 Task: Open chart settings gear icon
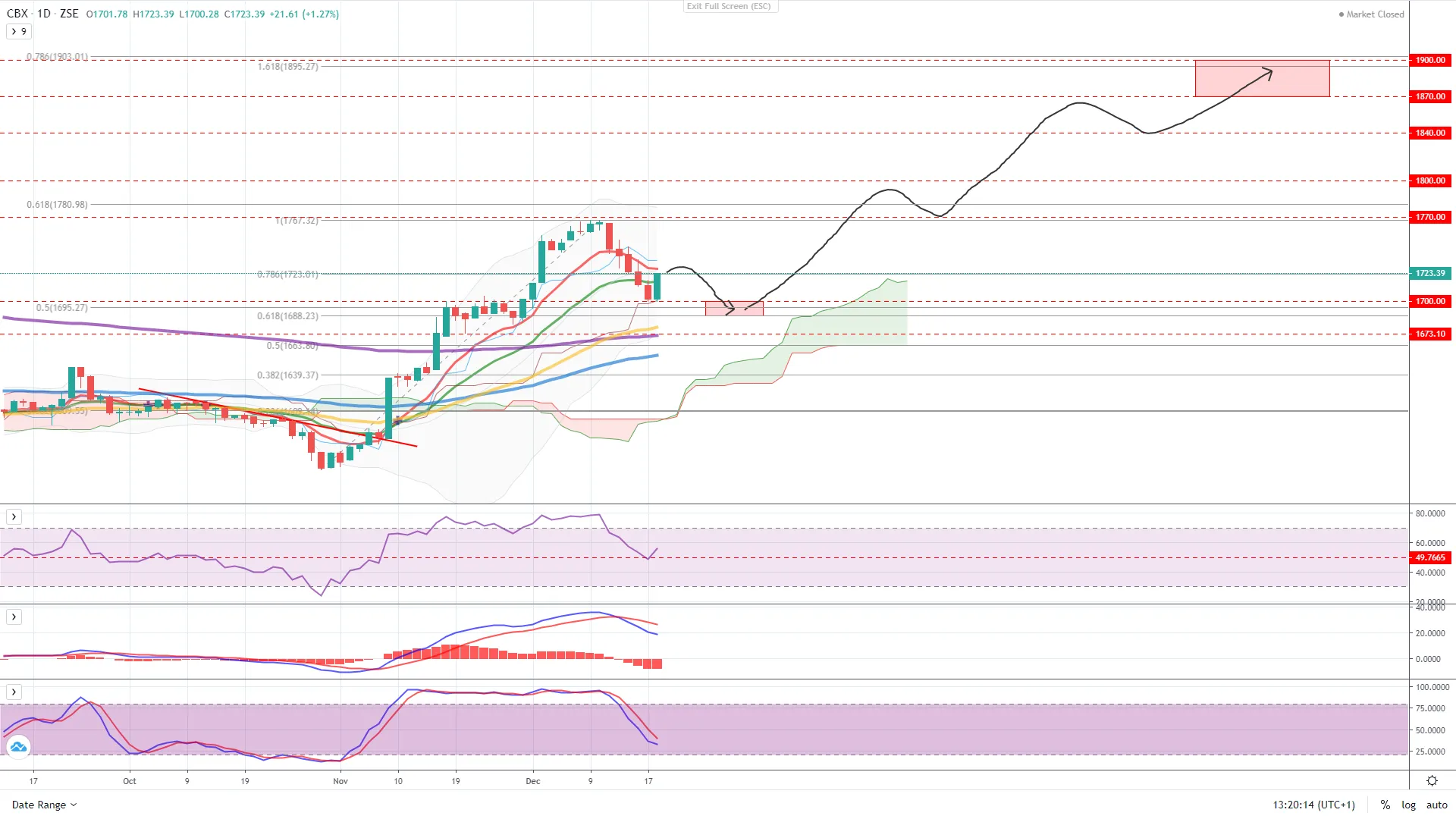click(x=1432, y=780)
